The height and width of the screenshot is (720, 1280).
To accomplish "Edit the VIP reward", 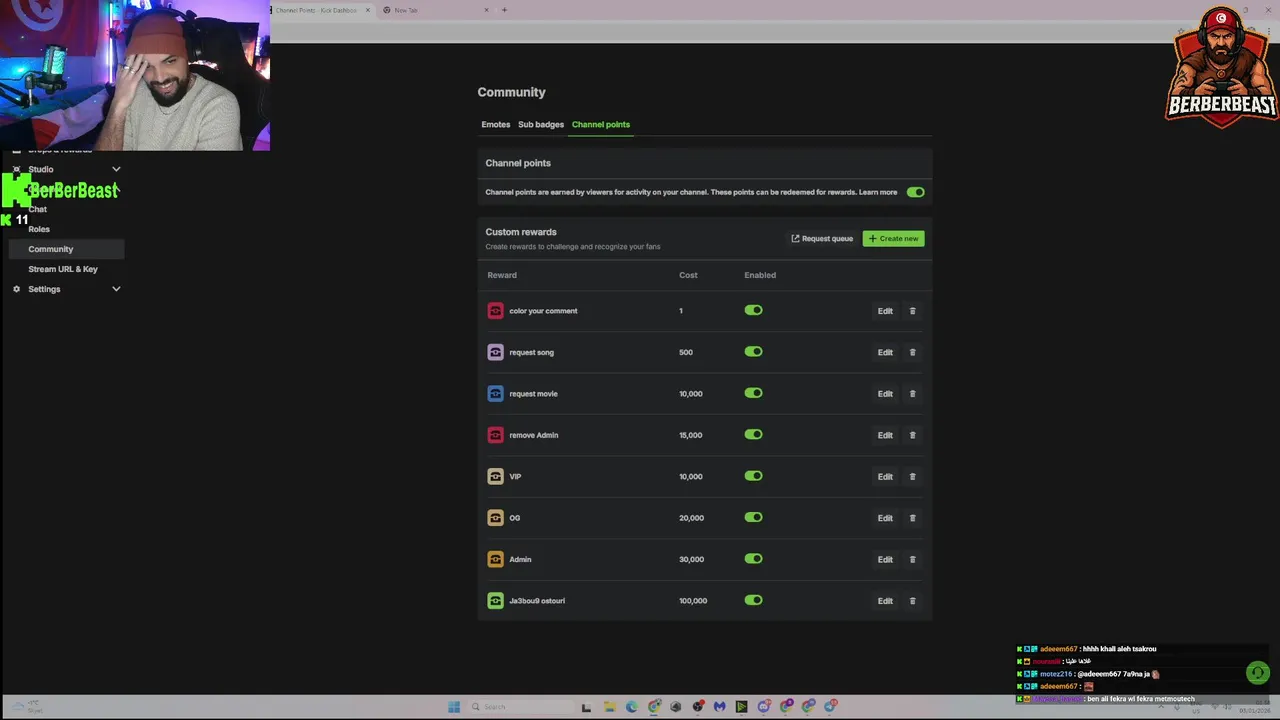I will [x=885, y=477].
